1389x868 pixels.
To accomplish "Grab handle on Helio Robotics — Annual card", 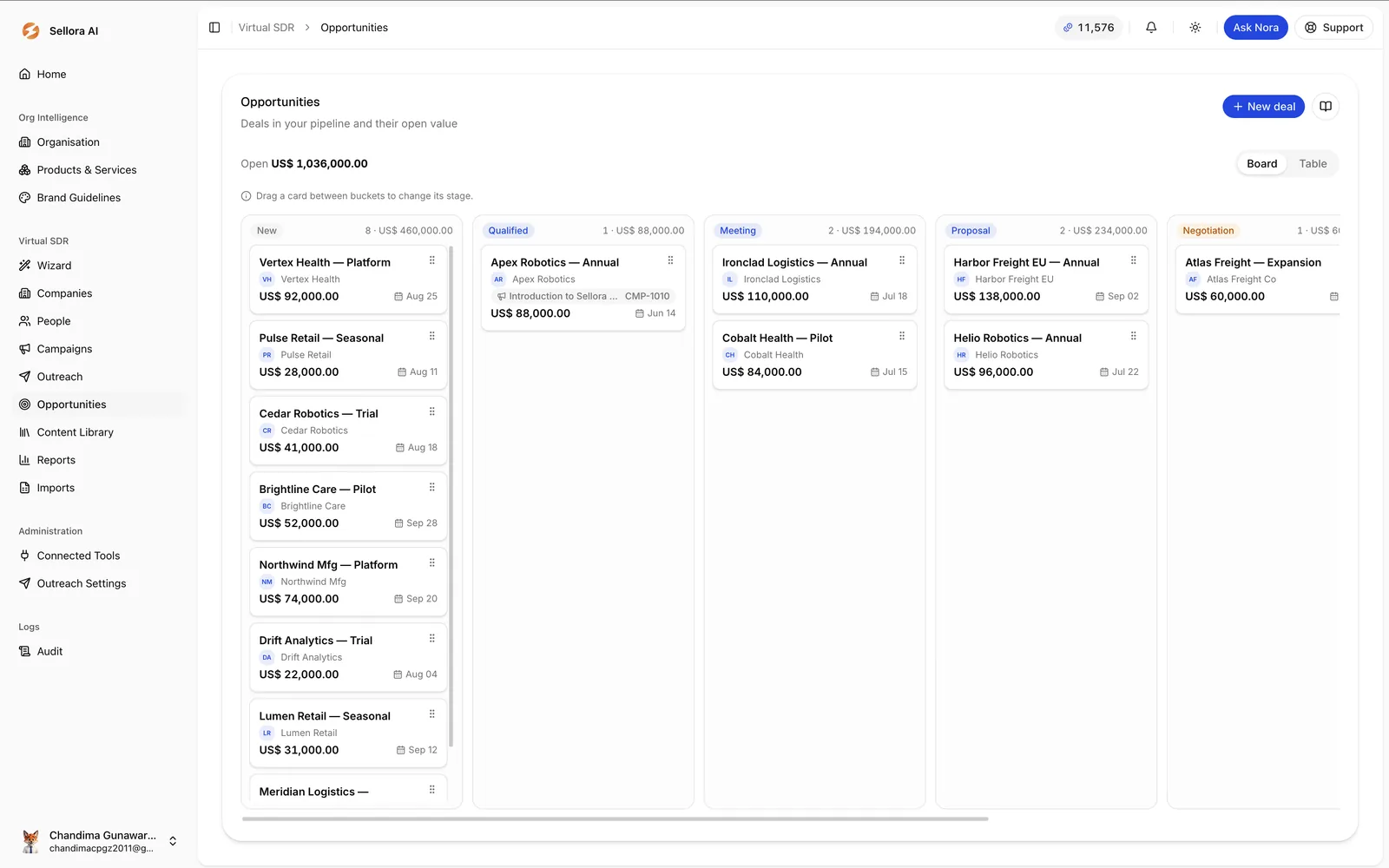I will click(1134, 336).
